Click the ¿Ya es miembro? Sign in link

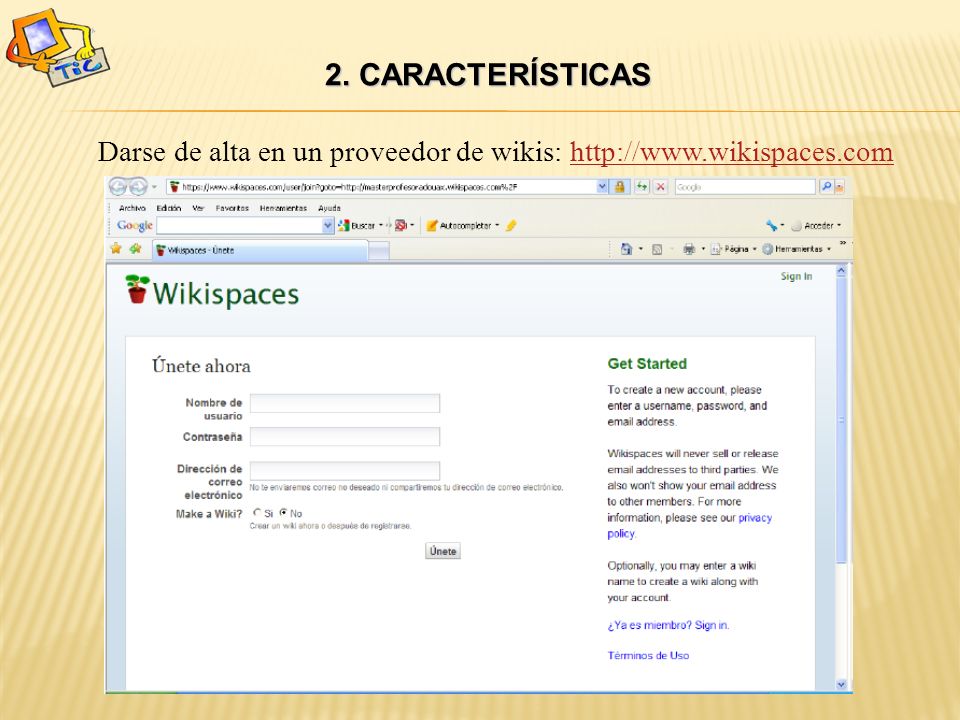(667, 625)
